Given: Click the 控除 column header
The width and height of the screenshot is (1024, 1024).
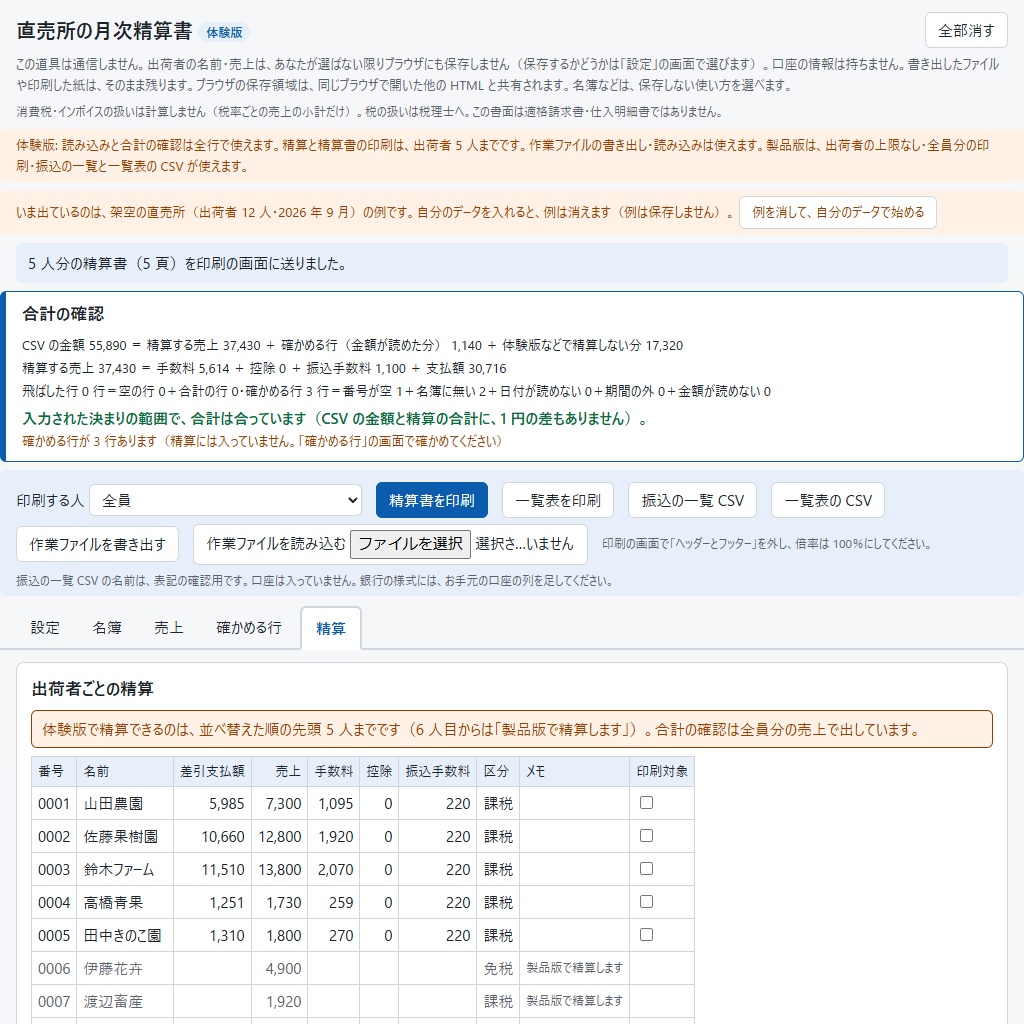Looking at the screenshot, I should tap(379, 771).
